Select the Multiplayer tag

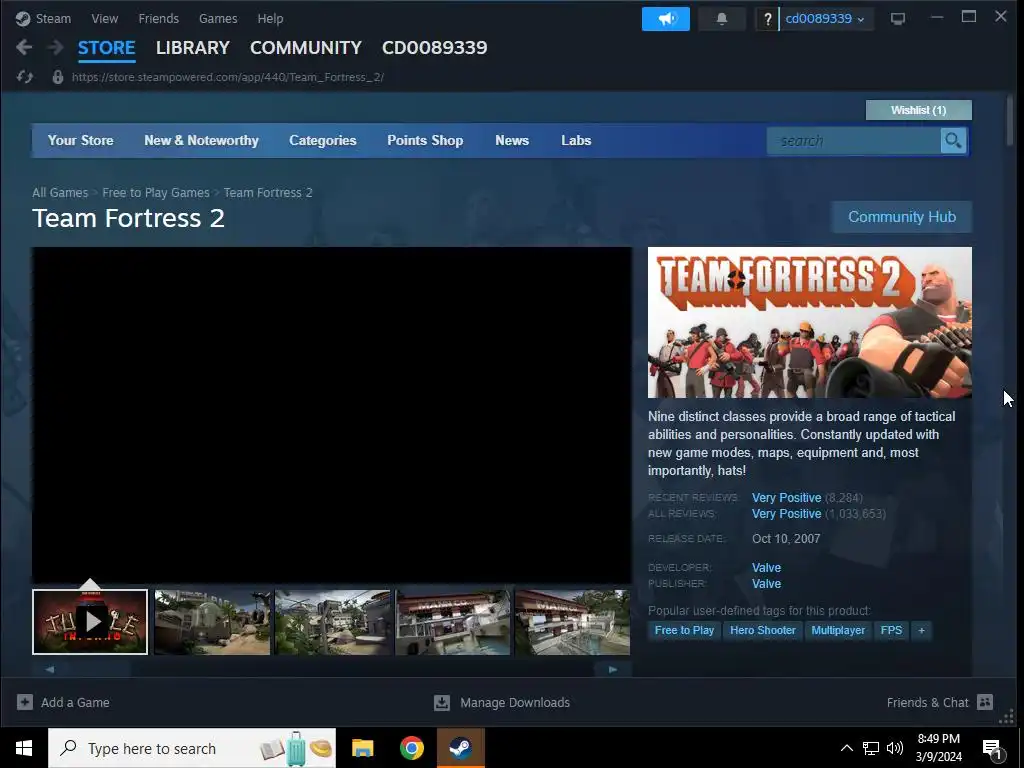tap(838, 630)
